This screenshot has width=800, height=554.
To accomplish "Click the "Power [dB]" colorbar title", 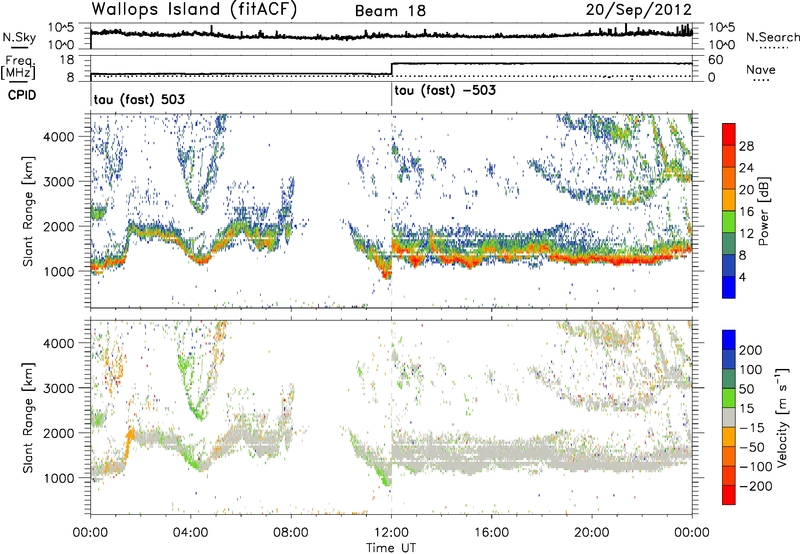I will click(764, 211).
